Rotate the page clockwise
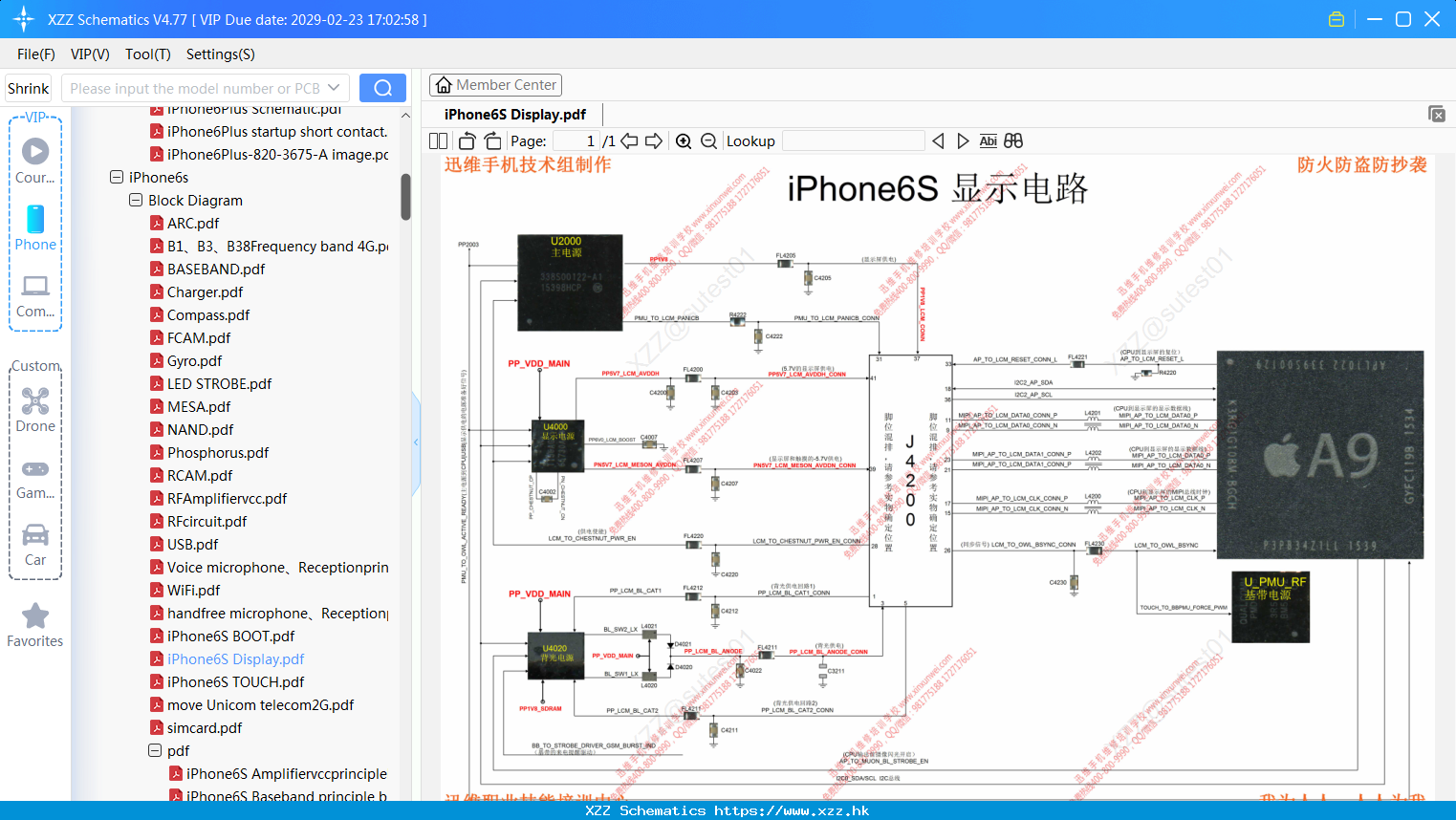This screenshot has height=820, width=1456. pyautogui.click(x=492, y=140)
